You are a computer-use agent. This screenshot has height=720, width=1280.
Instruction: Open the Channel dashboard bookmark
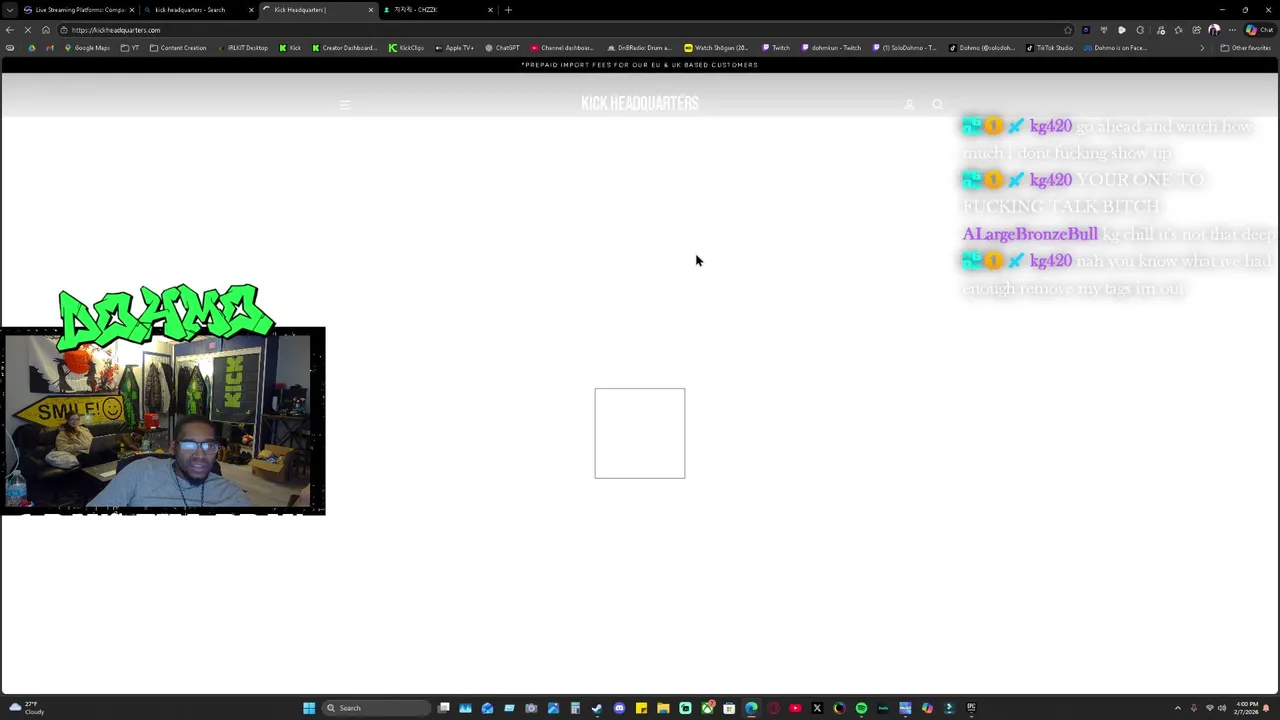tap(562, 48)
